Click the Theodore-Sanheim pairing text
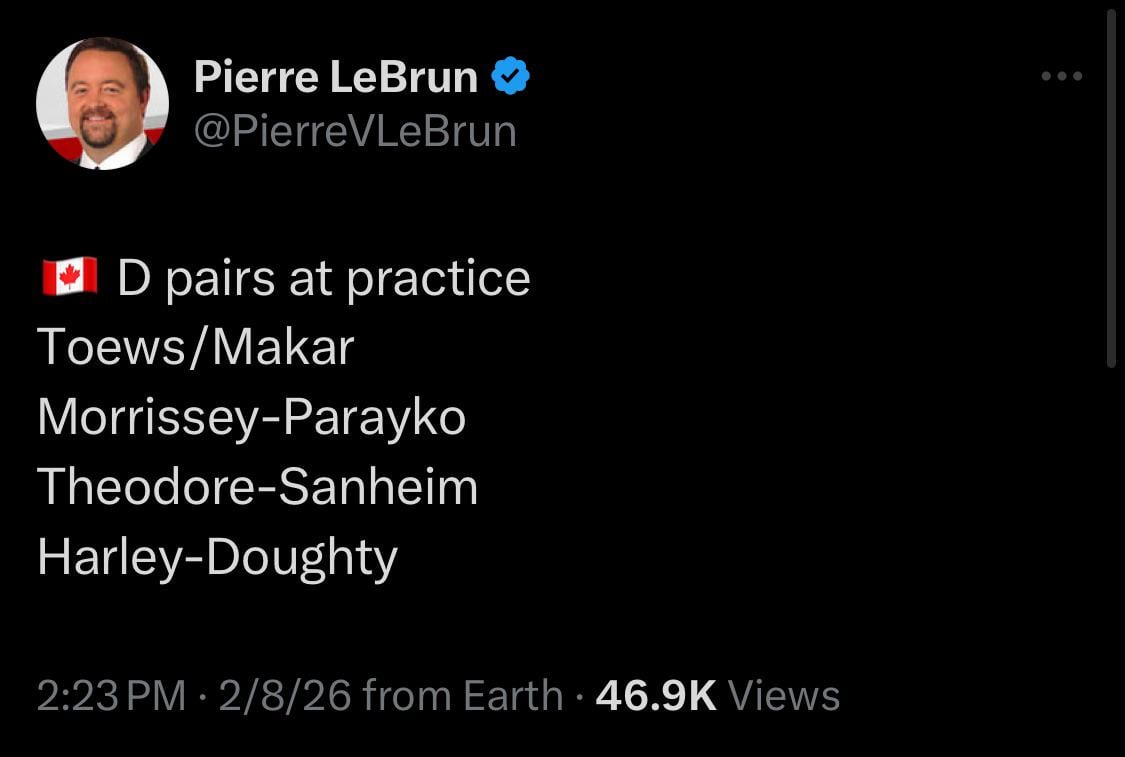The width and height of the screenshot is (1125, 757). (257, 487)
